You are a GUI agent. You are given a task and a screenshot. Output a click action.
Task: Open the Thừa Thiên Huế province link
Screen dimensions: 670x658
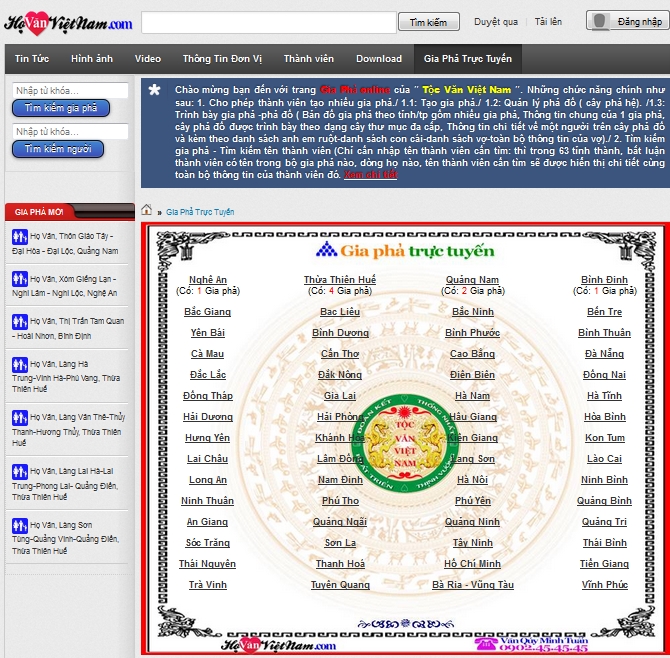(x=340, y=280)
